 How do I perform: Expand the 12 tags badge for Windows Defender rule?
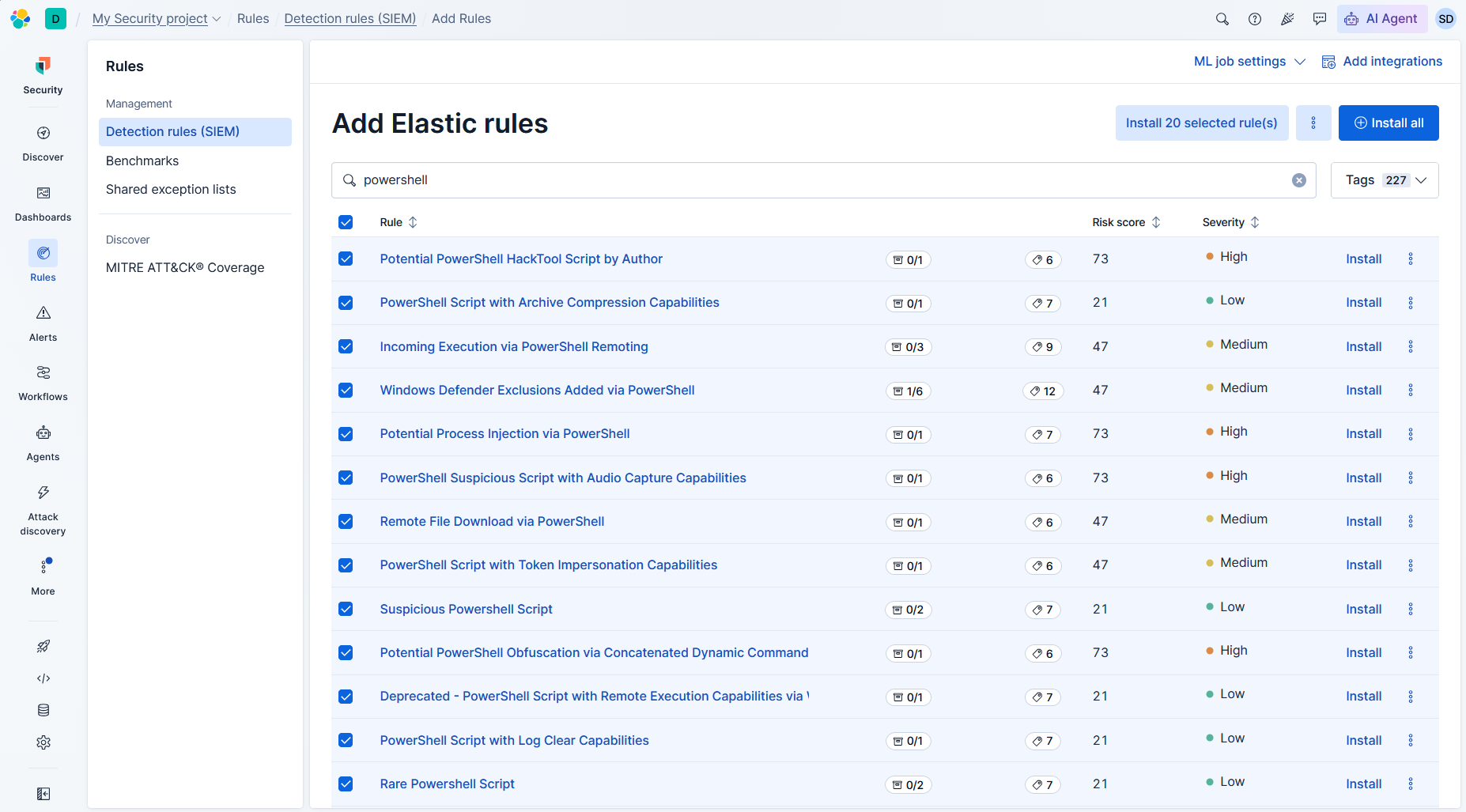(x=1043, y=391)
